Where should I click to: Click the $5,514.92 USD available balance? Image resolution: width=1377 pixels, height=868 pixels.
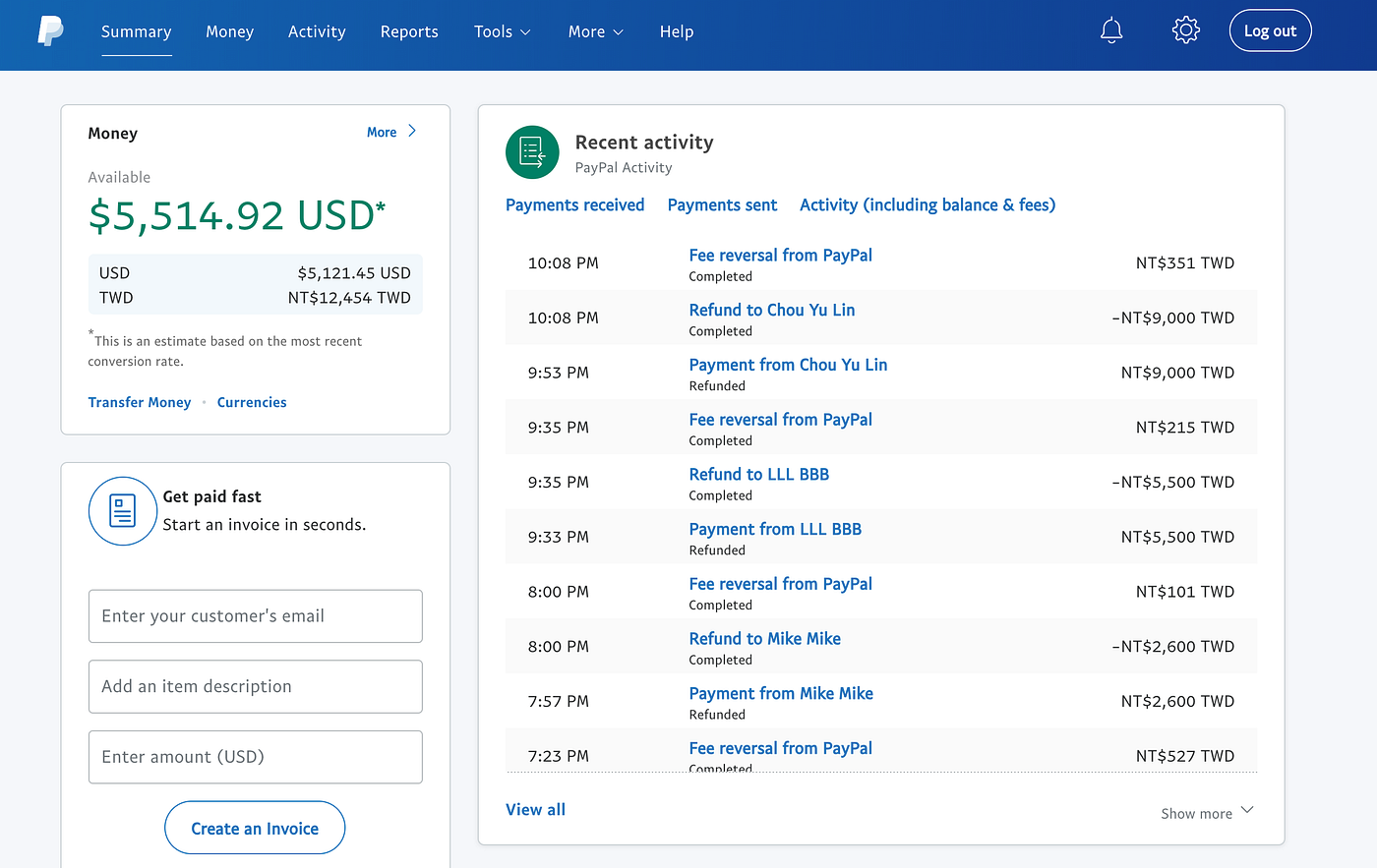click(x=236, y=215)
